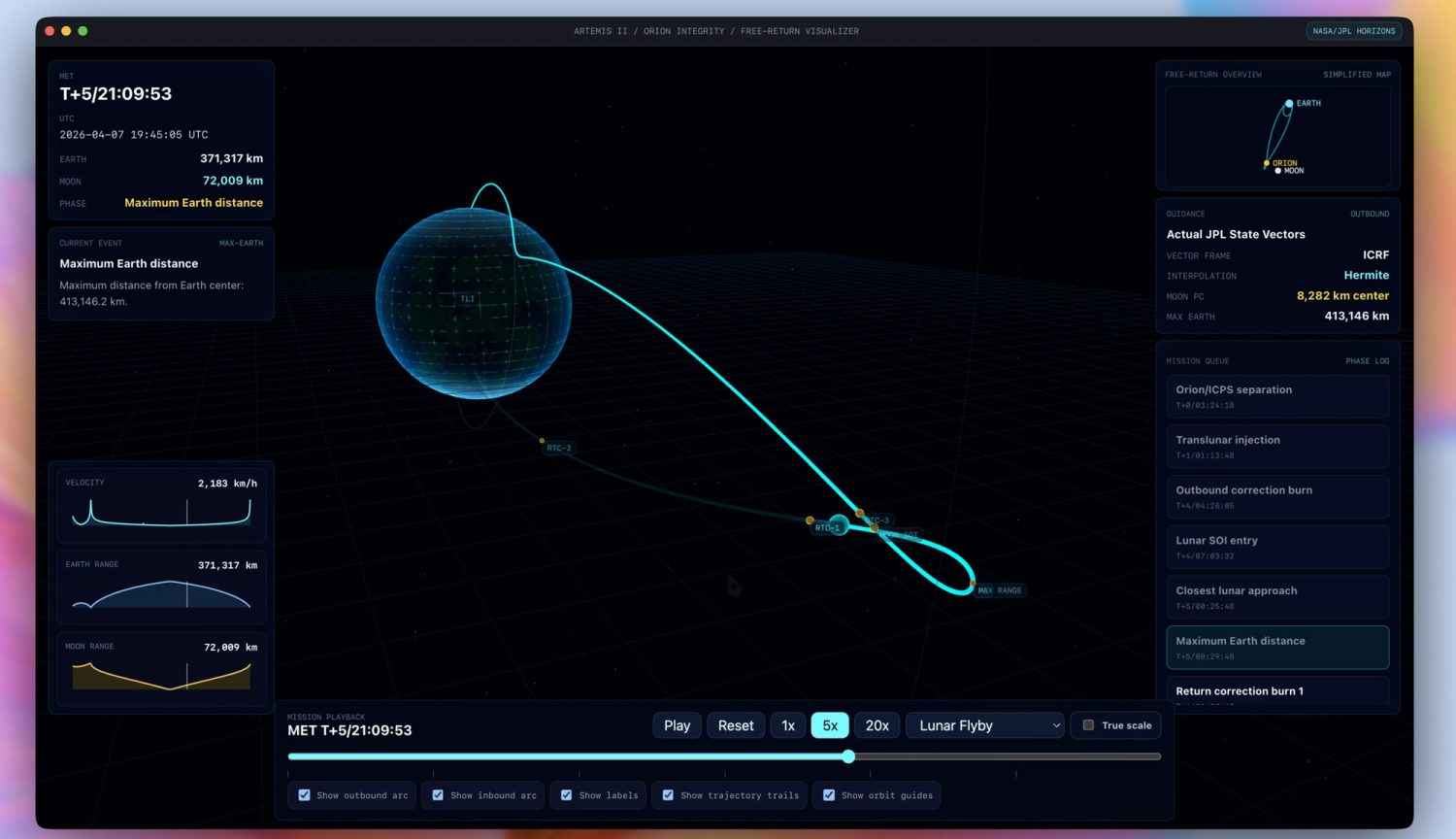Click the MAX RANGE trajectory label

click(x=999, y=590)
